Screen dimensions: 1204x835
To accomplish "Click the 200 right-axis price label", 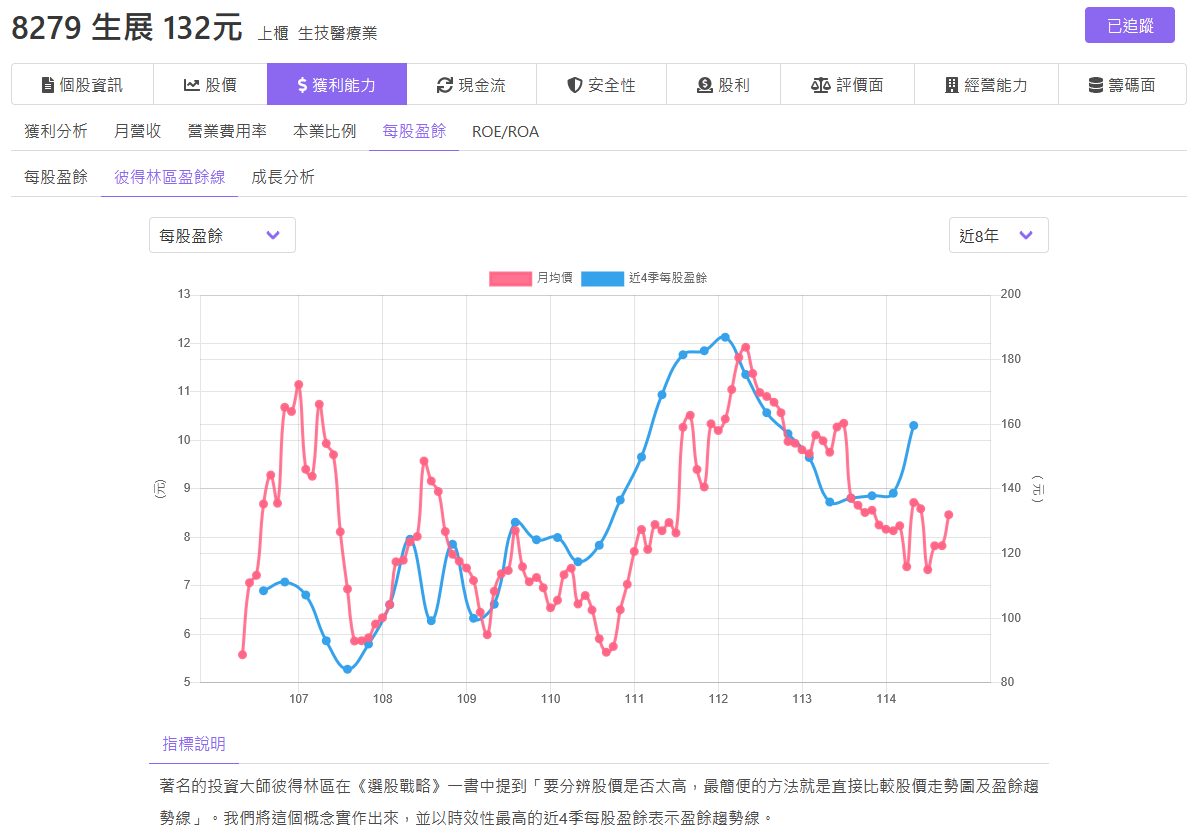I will 1010,294.
